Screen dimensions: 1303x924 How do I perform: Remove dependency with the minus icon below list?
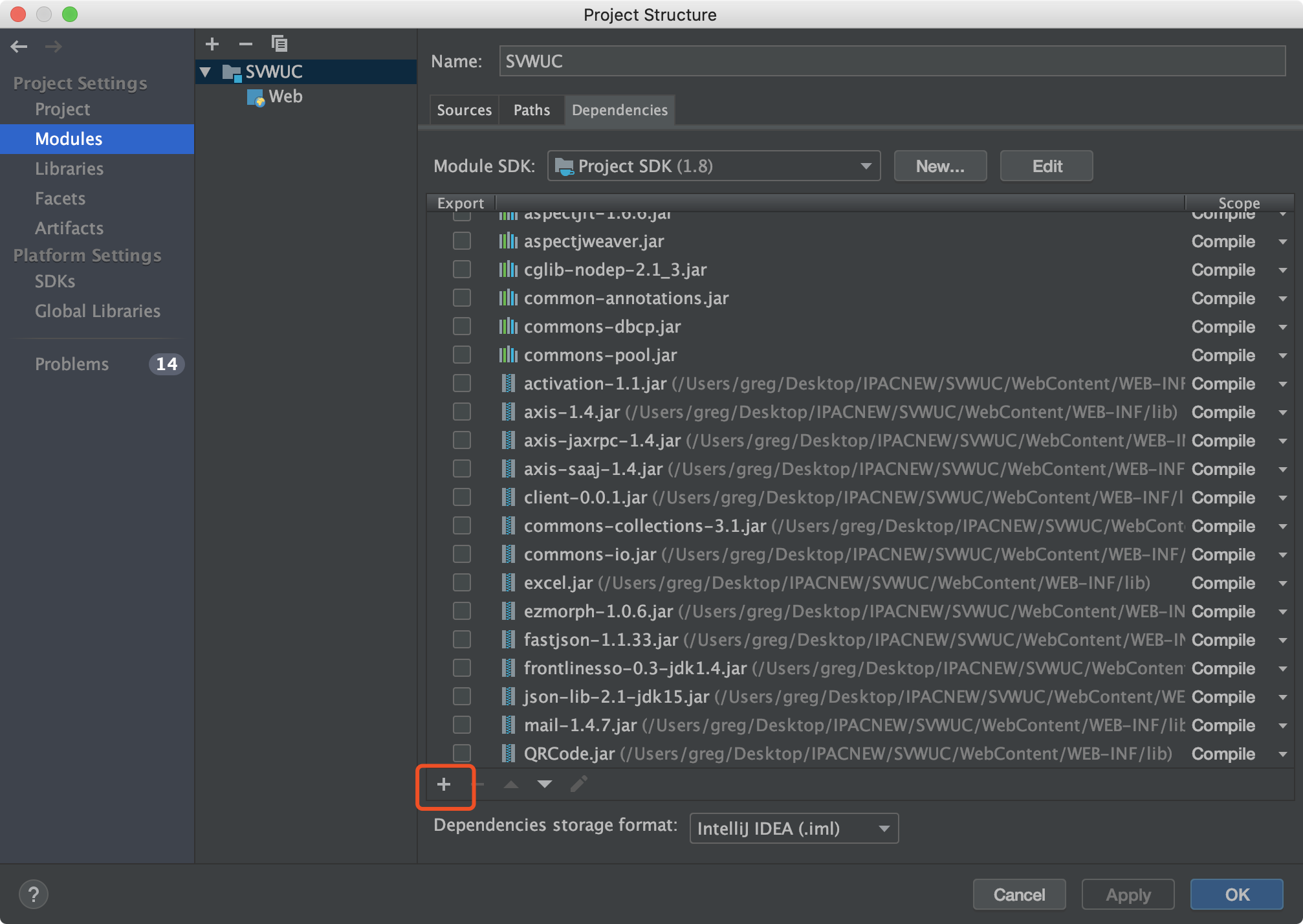tap(479, 785)
